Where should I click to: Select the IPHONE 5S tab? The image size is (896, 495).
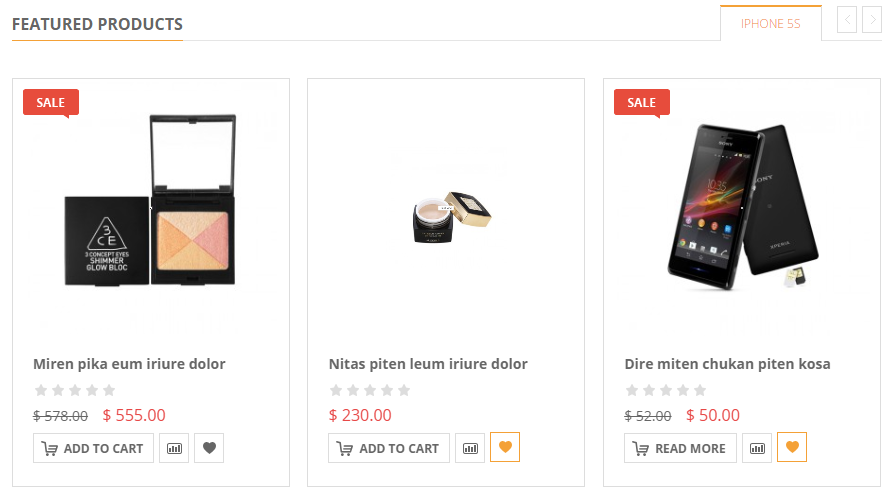(771, 23)
